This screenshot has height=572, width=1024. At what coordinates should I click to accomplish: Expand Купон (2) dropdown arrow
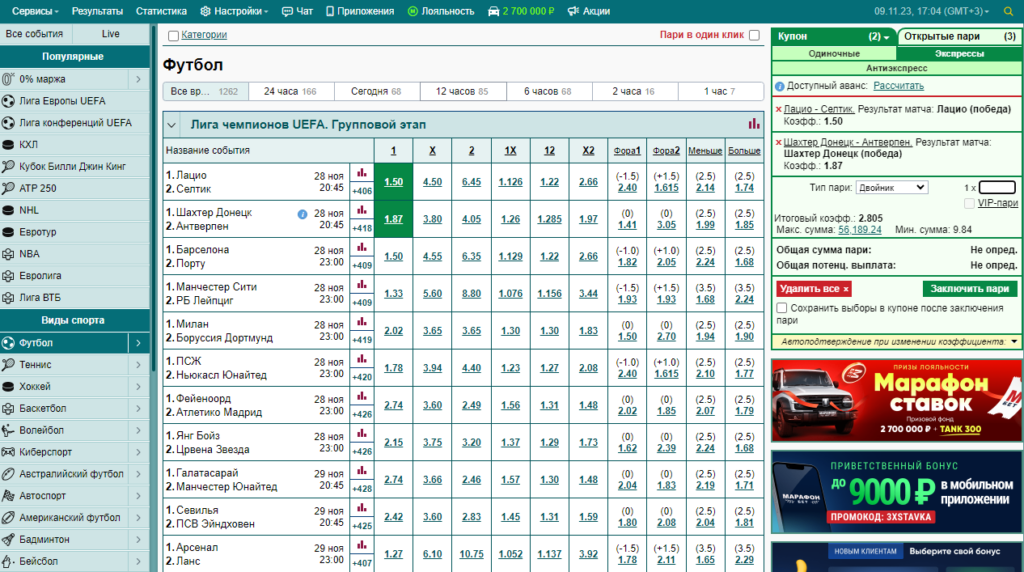886,38
